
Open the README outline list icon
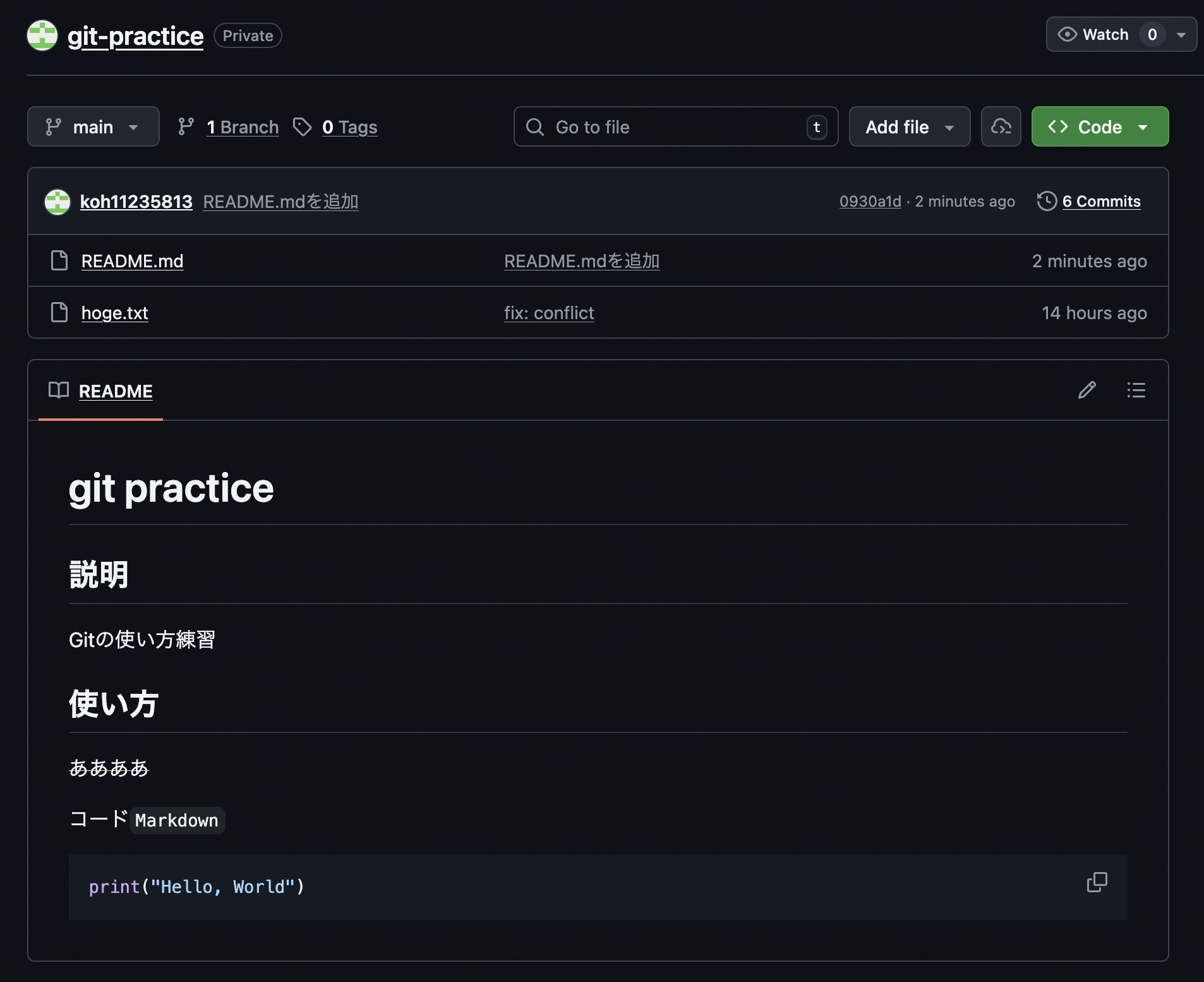click(x=1136, y=390)
